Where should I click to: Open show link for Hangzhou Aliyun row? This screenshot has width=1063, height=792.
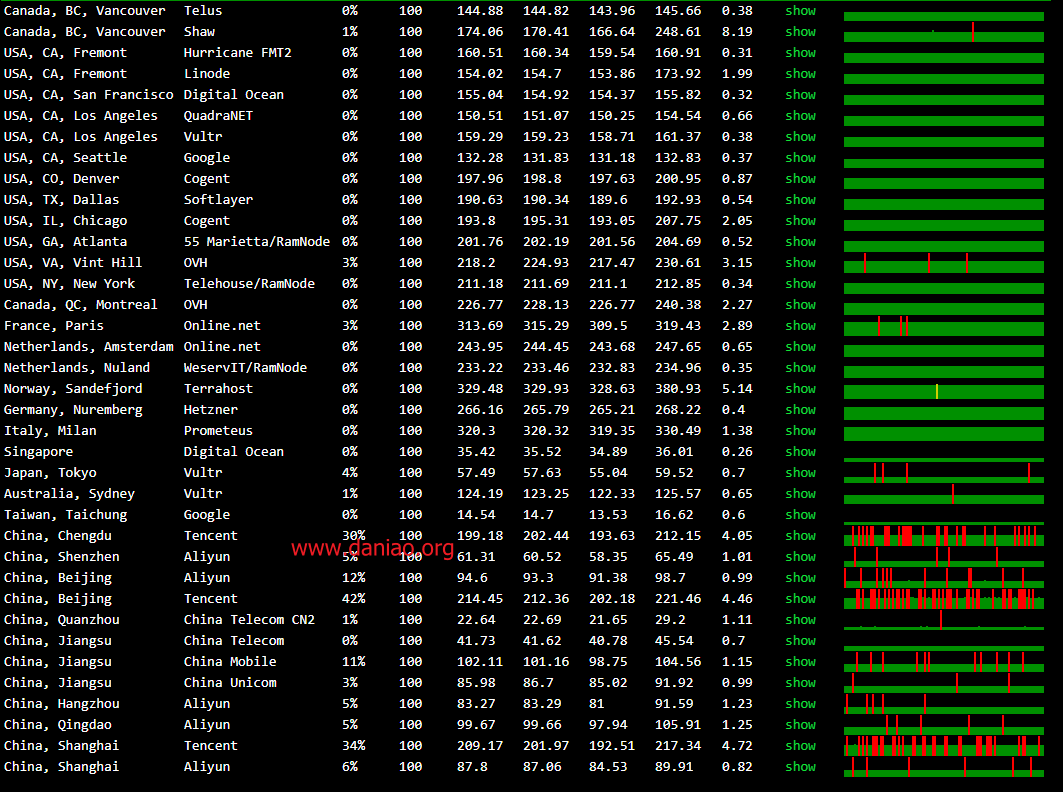800,705
